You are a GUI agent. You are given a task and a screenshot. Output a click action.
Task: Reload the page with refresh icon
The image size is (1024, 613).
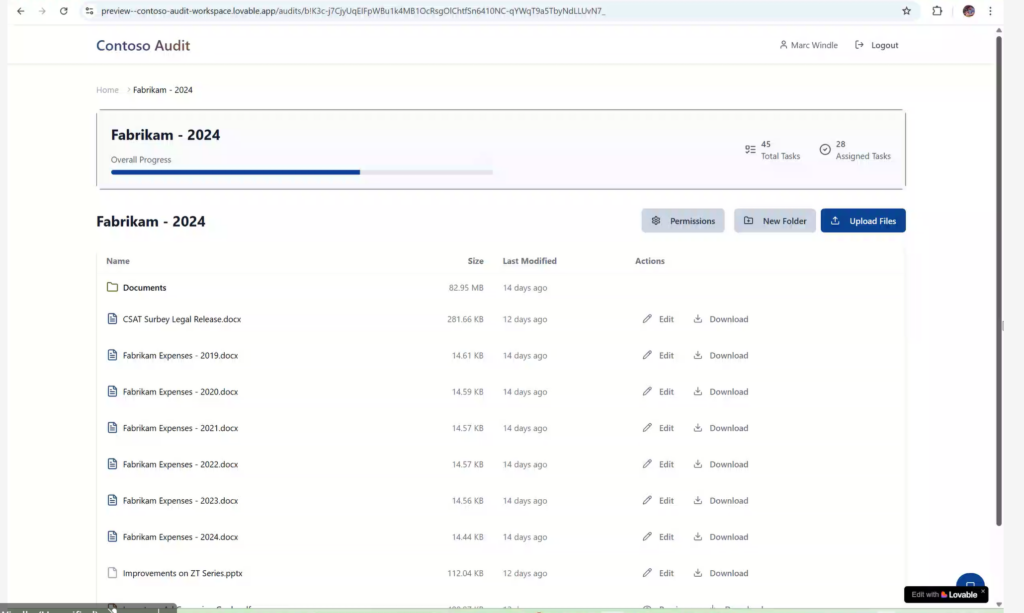[63, 11]
